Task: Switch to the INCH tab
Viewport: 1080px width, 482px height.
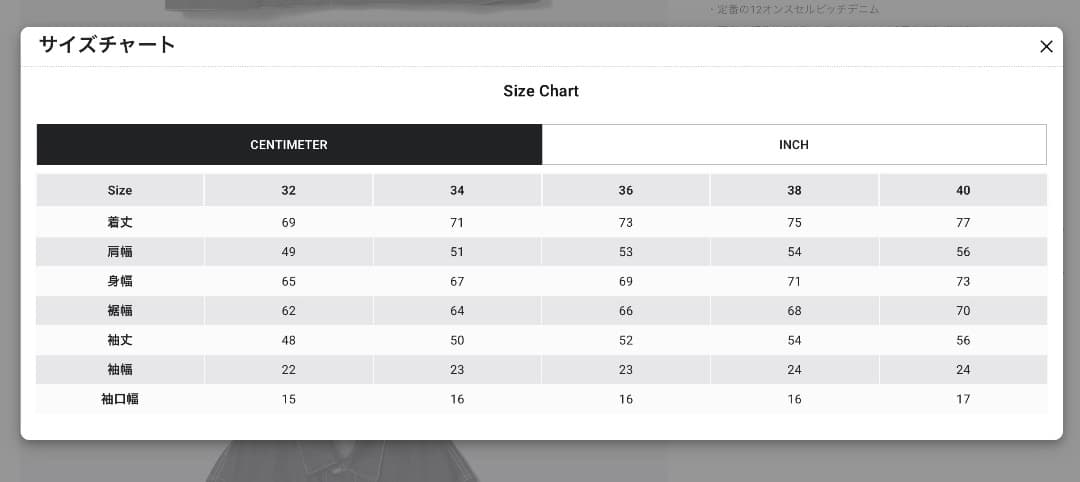Action: (x=794, y=145)
